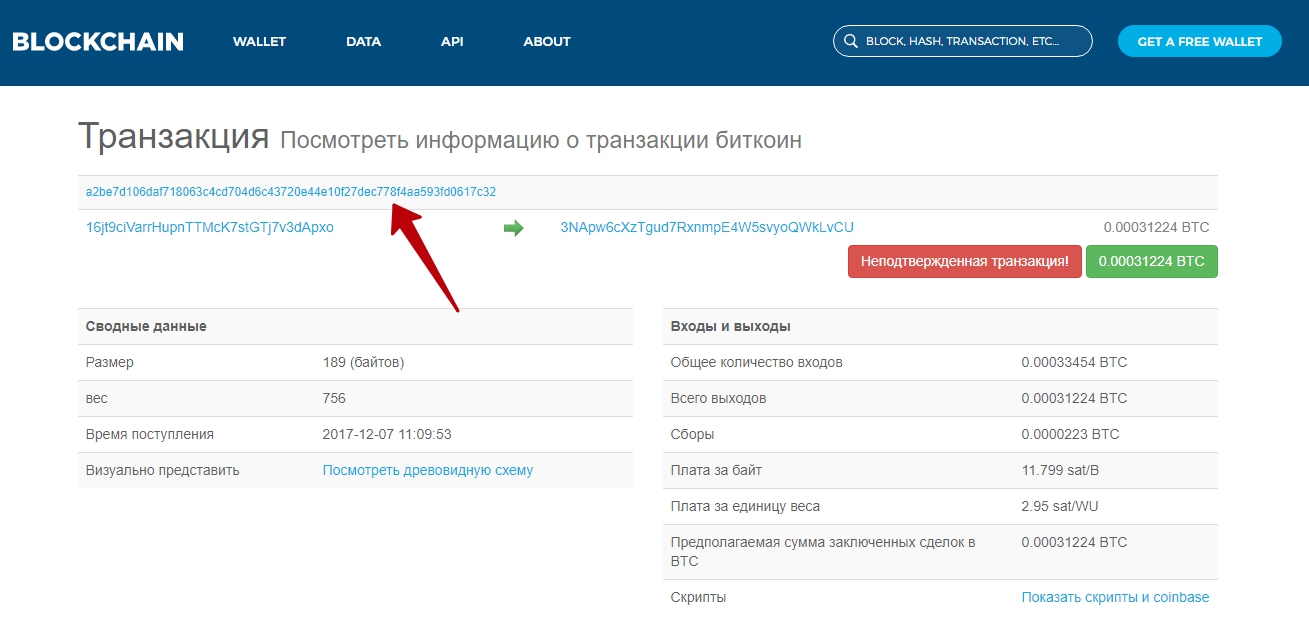
Task: Open the transaction hash link a2be7d106daf...
Action: 288,191
